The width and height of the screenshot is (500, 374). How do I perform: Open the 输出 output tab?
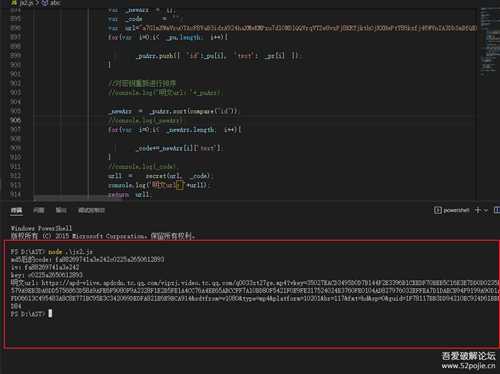click(x=61, y=210)
